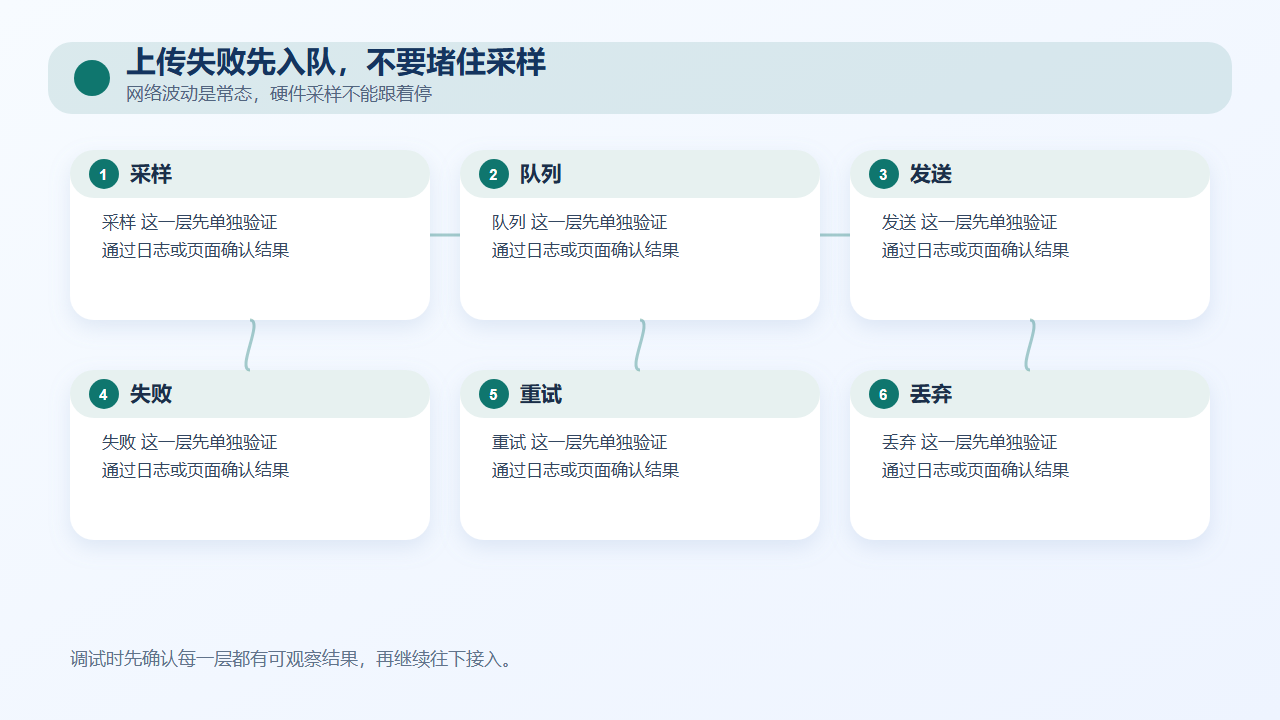This screenshot has height=720, width=1280.
Task: Click the number 6 badge on 丢弃 card
Action: pyautogui.click(x=883, y=395)
